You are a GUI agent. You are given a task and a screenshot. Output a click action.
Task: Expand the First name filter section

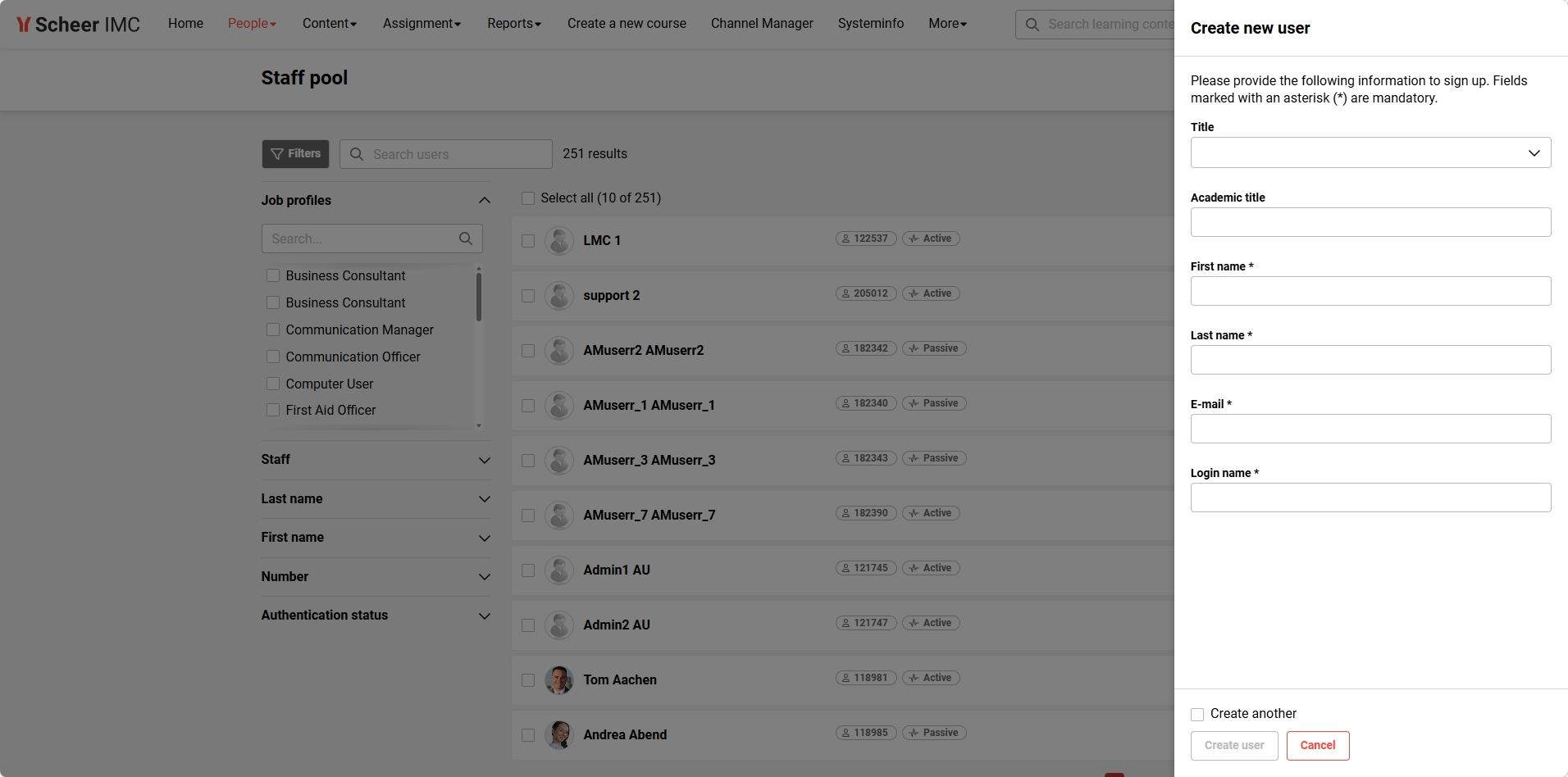tap(485, 538)
